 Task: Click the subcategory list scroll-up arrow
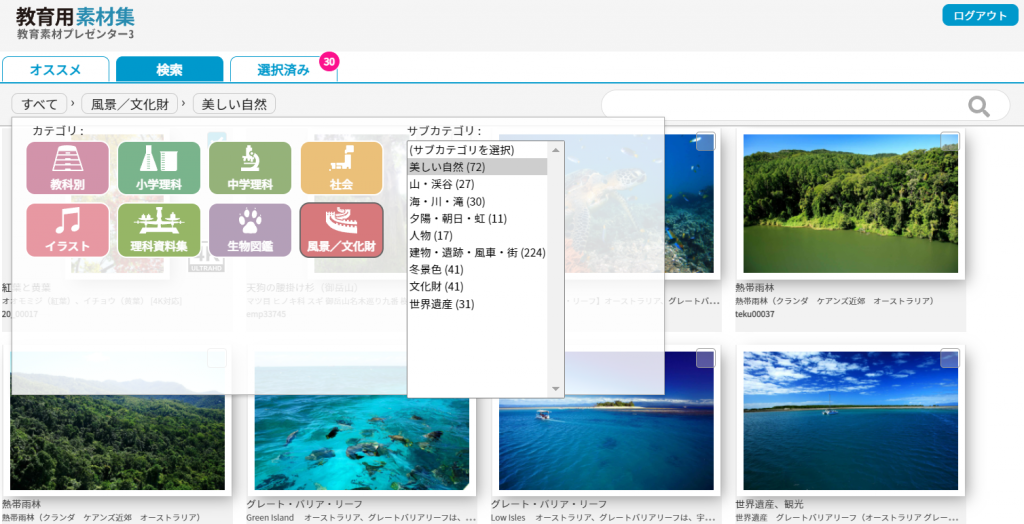pos(556,150)
